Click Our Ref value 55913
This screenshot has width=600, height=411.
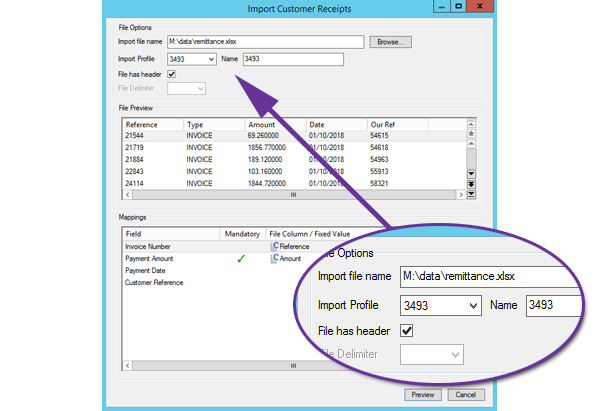tap(379, 171)
